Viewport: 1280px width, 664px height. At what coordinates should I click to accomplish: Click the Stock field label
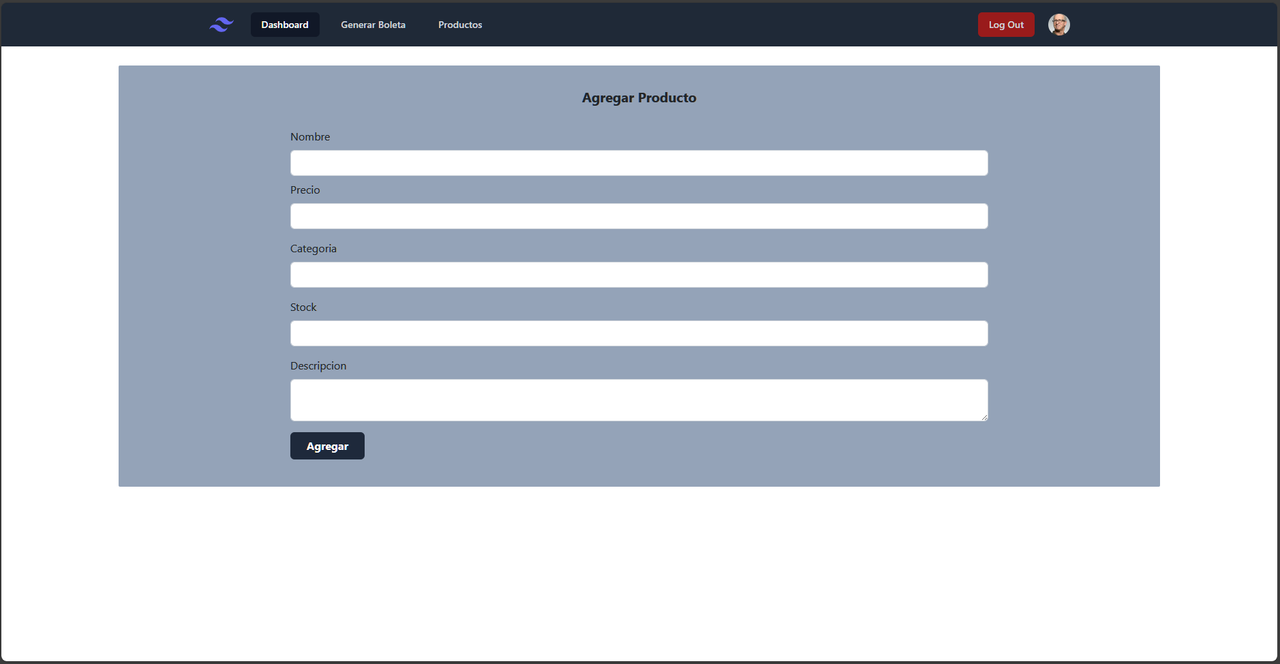click(303, 306)
